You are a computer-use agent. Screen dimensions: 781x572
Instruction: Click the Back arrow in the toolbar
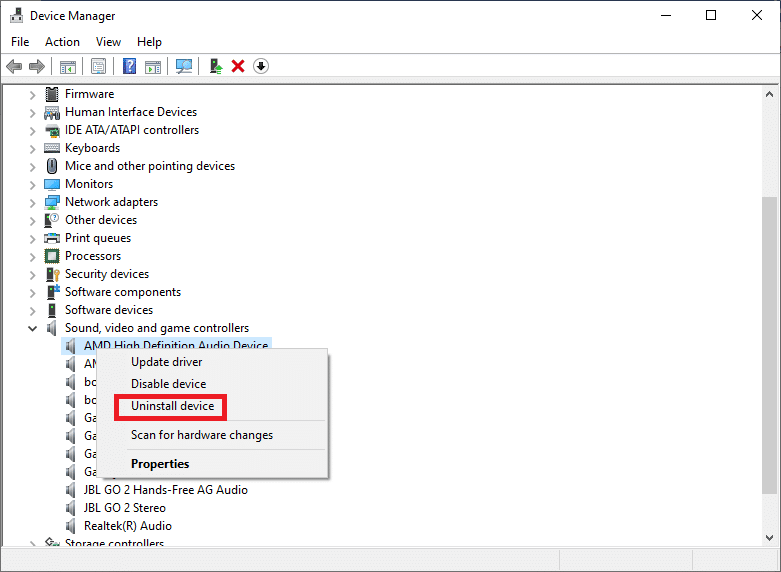click(14, 66)
